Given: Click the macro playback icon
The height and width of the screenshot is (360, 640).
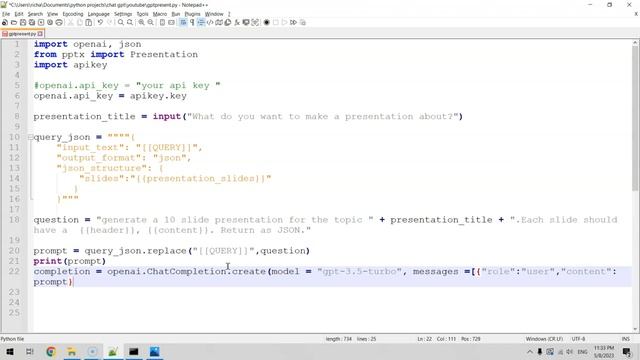Looking at the screenshot, I should 284,22.
